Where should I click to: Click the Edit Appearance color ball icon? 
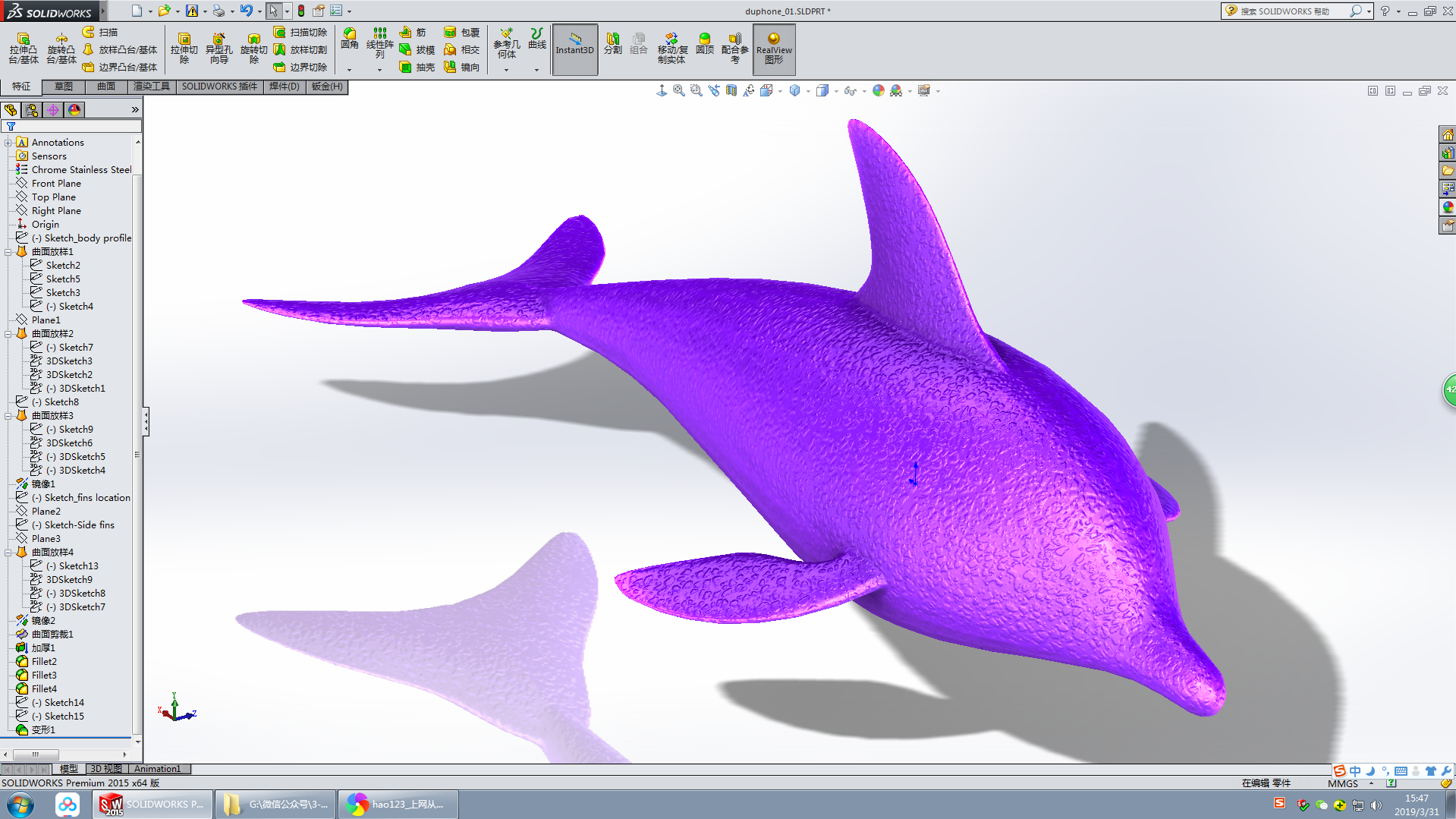tap(878, 91)
